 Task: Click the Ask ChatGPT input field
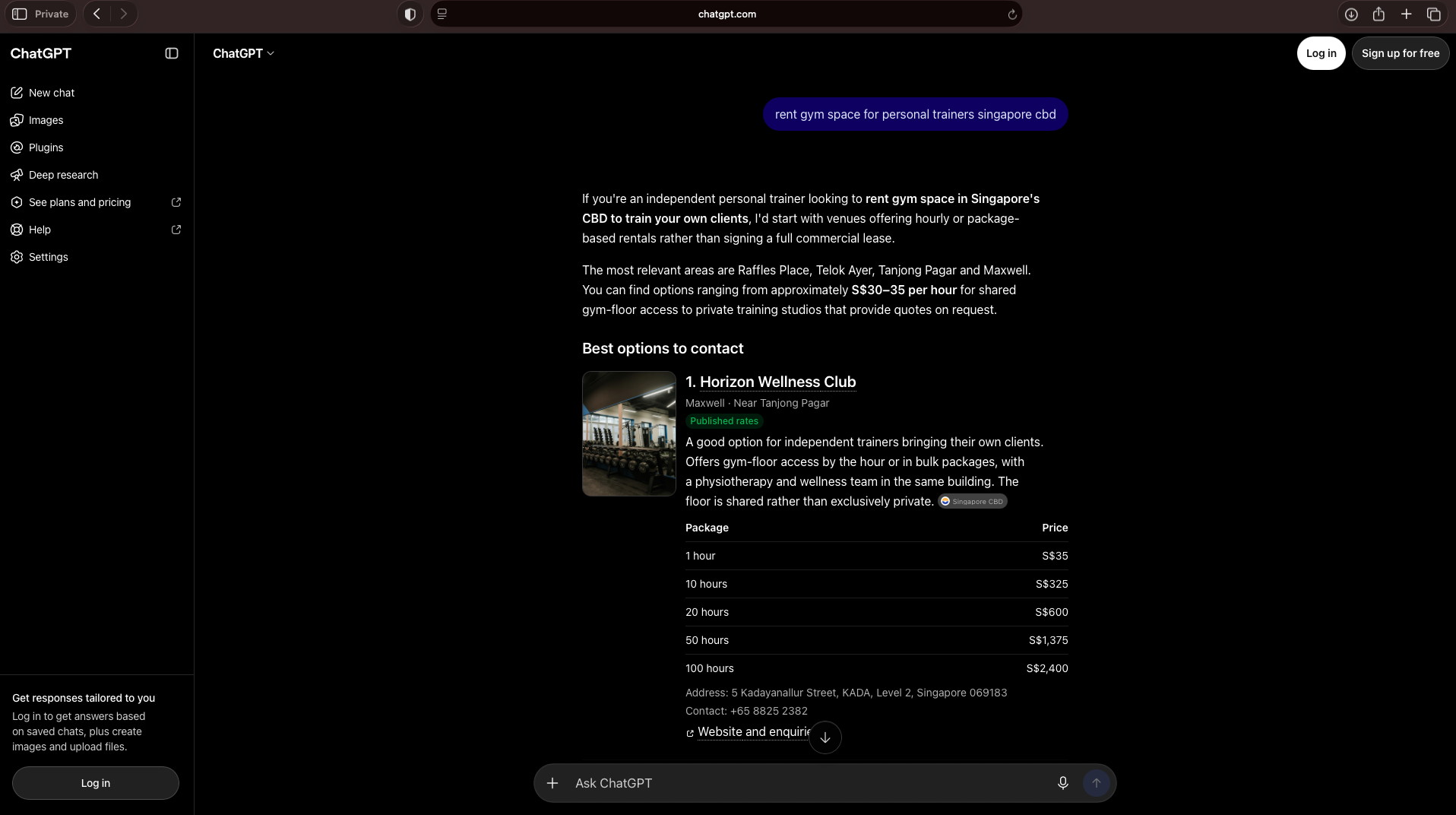807,783
